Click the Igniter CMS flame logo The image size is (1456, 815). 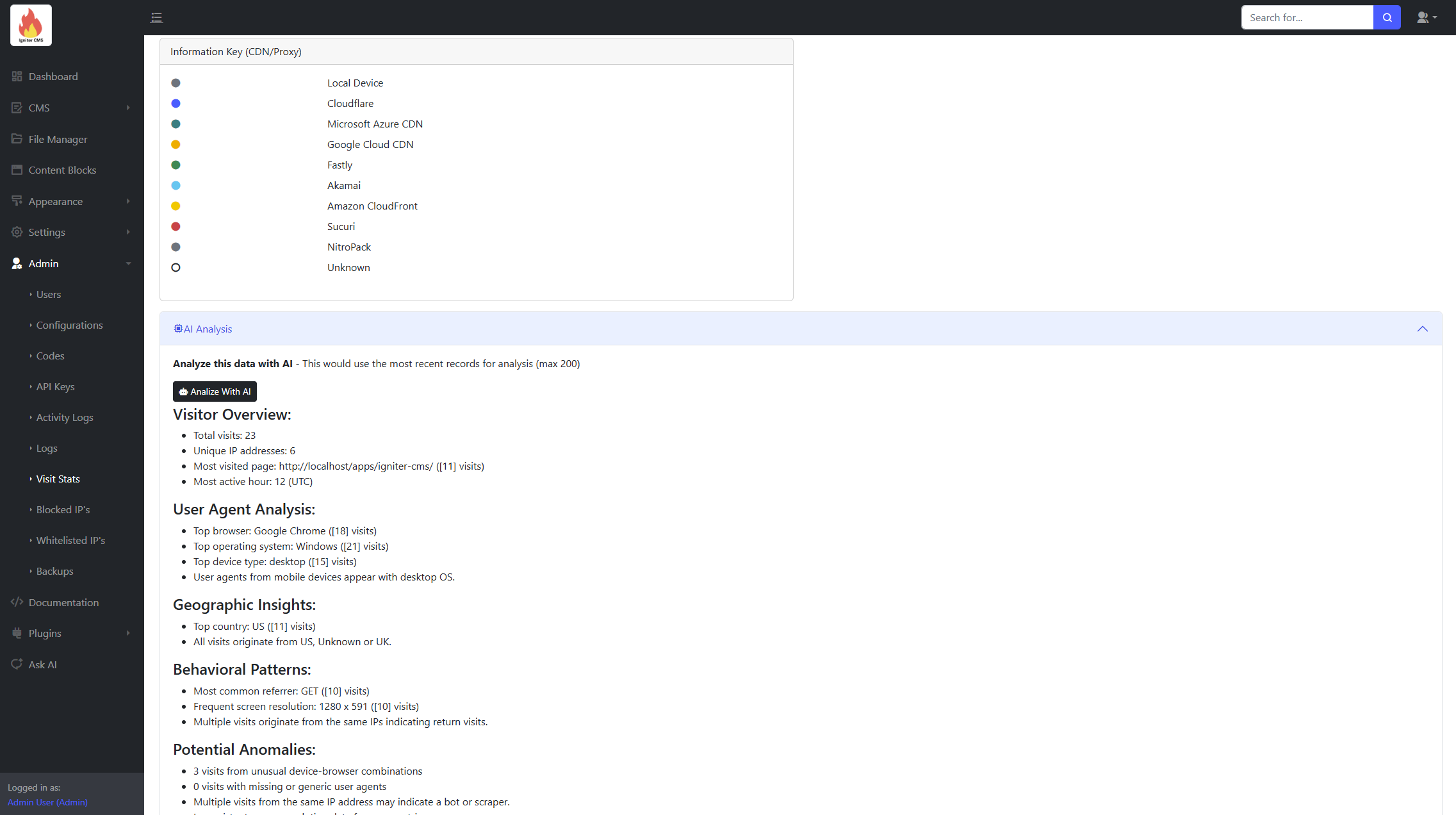31,25
